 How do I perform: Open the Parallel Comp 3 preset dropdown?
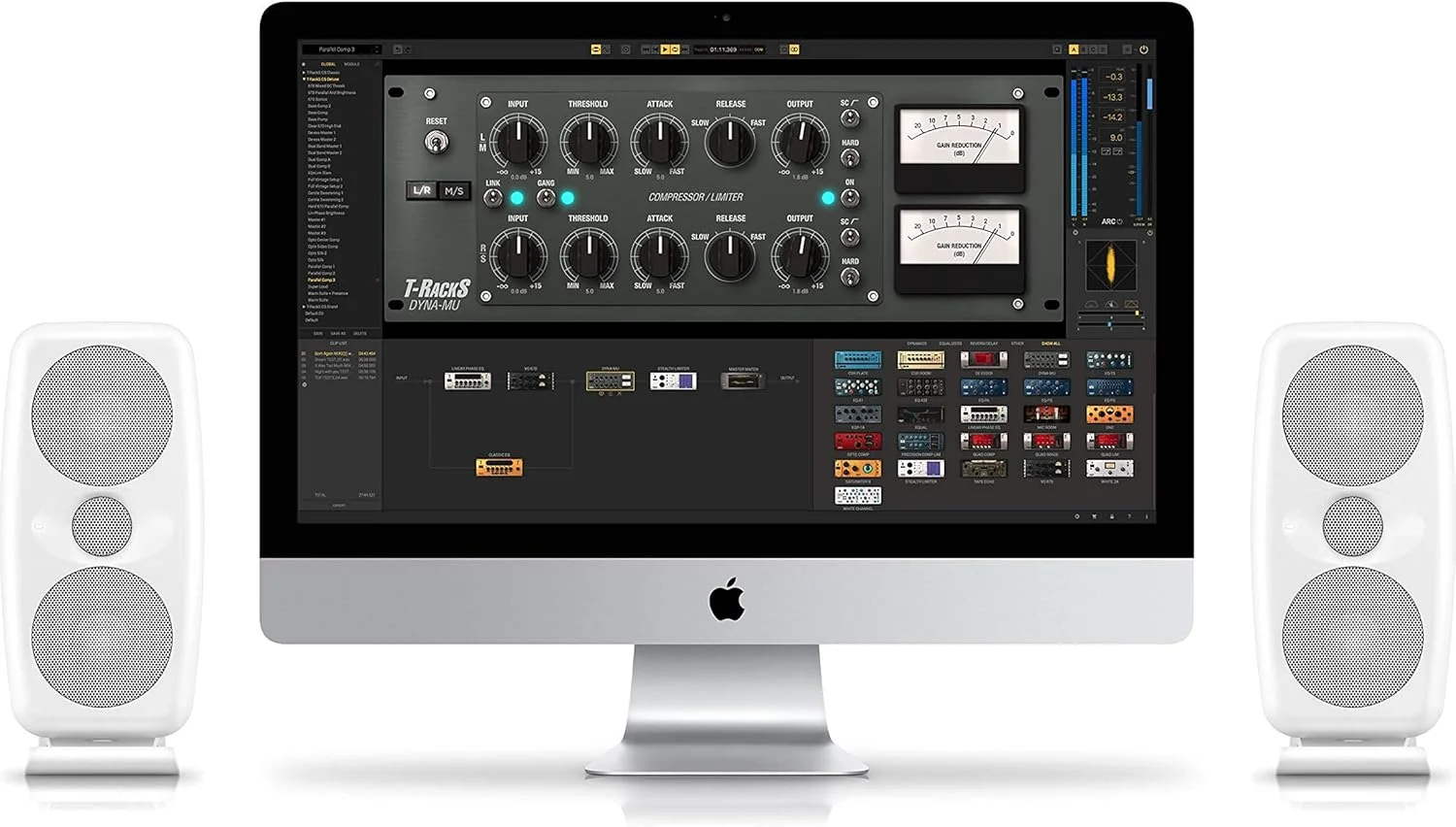tap(377, 50)
